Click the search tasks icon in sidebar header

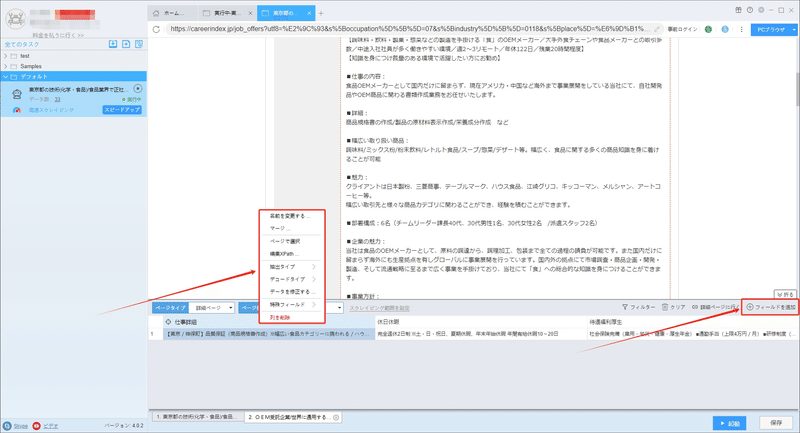pos(139,44)
